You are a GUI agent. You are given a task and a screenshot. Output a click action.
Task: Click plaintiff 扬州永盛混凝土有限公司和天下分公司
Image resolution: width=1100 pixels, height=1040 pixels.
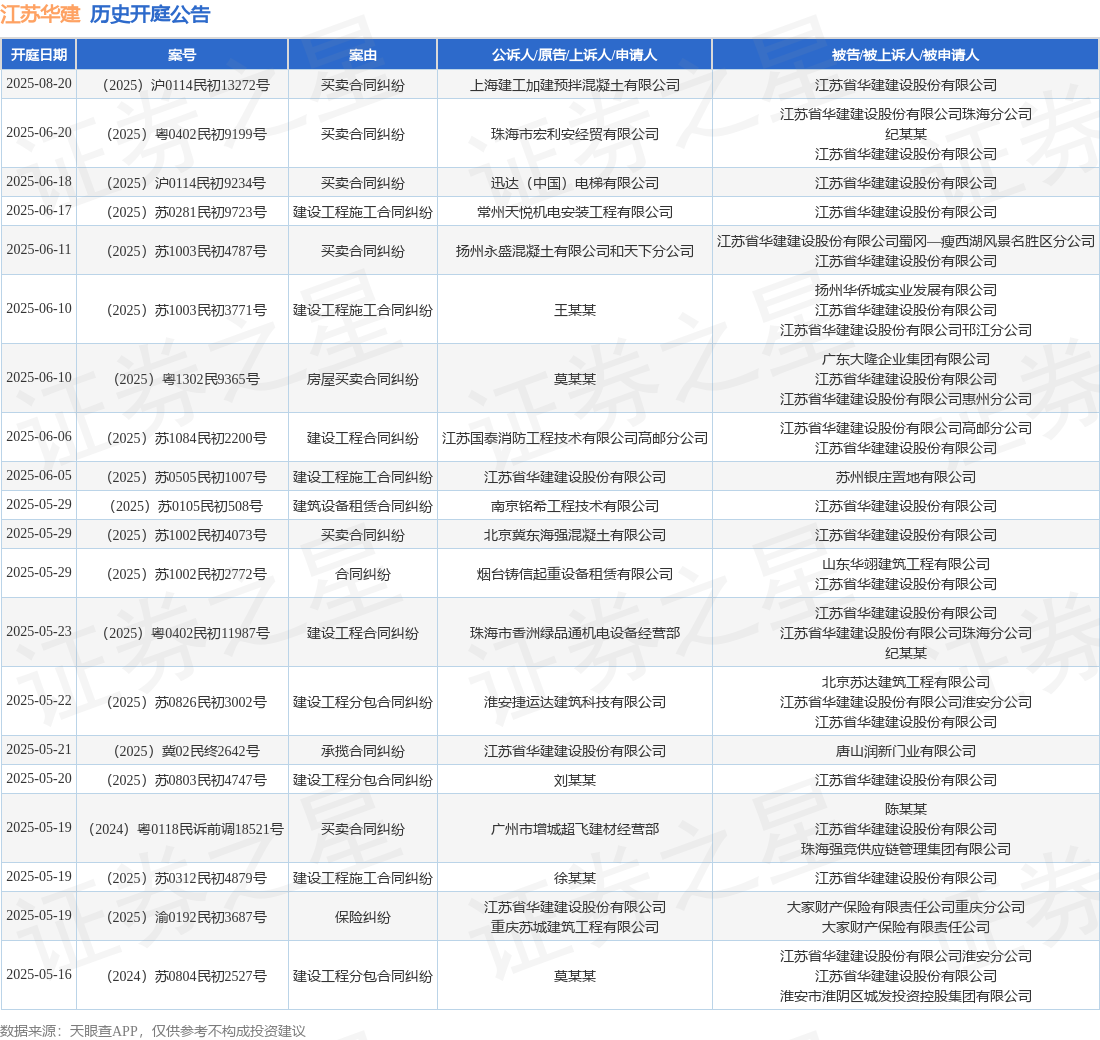click(575, 251)
